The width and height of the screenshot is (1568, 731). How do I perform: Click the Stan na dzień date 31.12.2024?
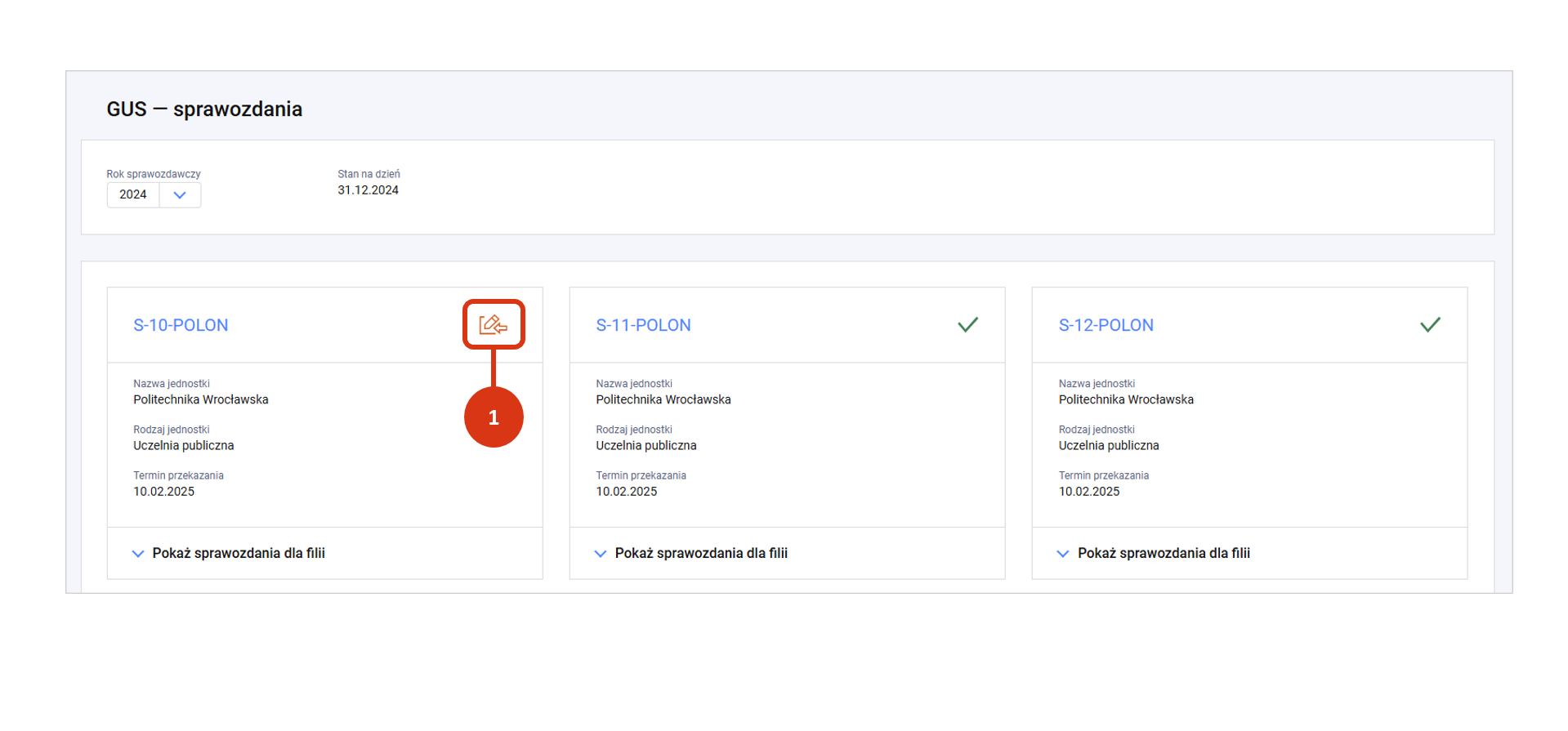[x=369, y=190]
